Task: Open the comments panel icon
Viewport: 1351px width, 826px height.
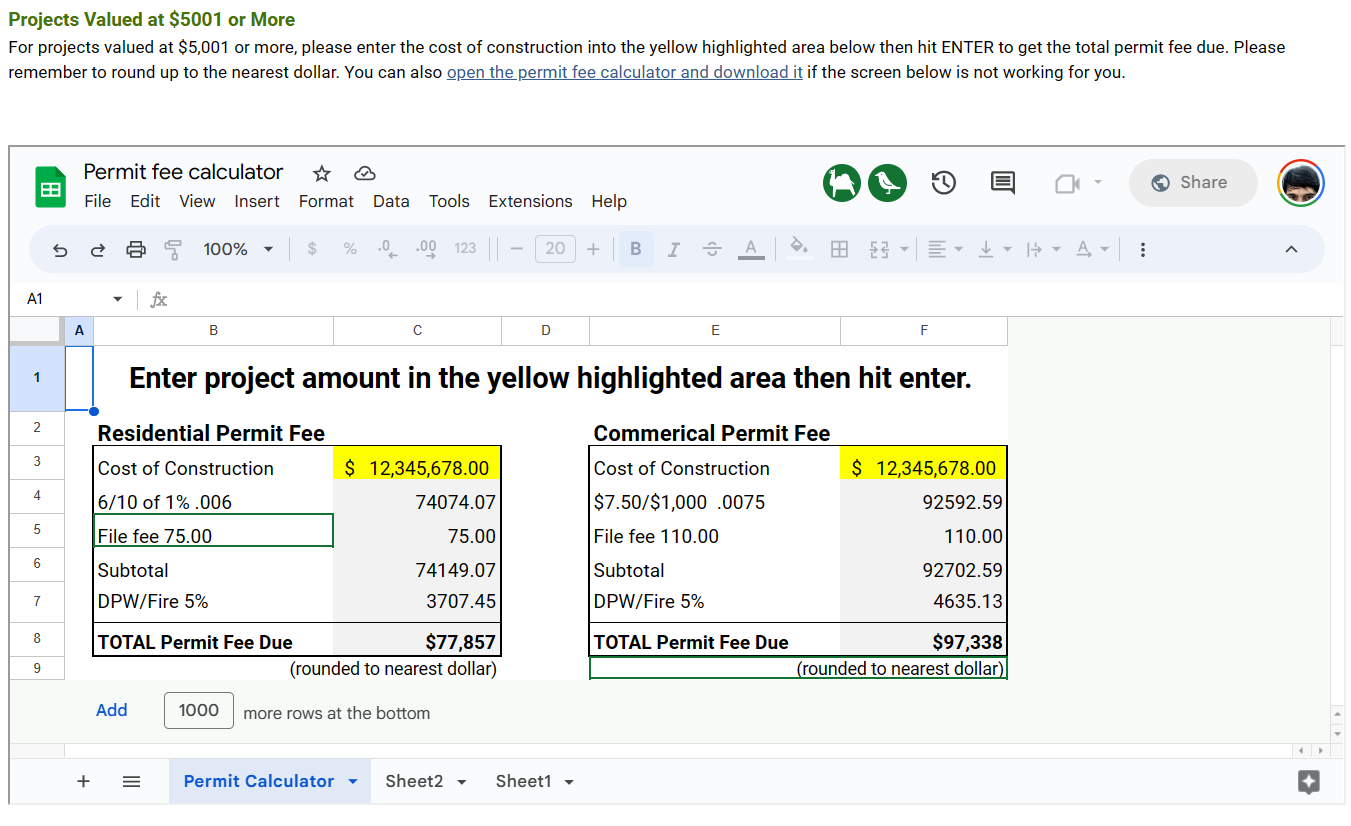Action: point(1002,183)
